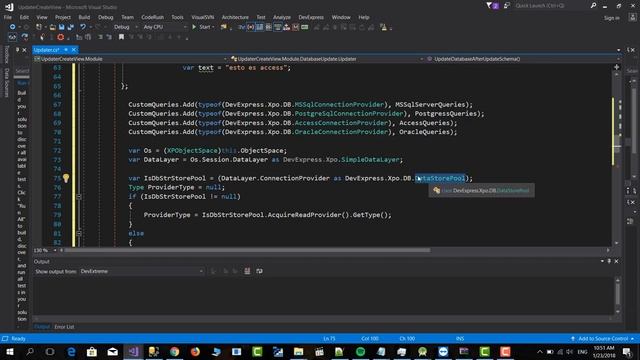Open Windows Store from the taskbar
Screen dimensions: 640x360
[x=92, y=351]
